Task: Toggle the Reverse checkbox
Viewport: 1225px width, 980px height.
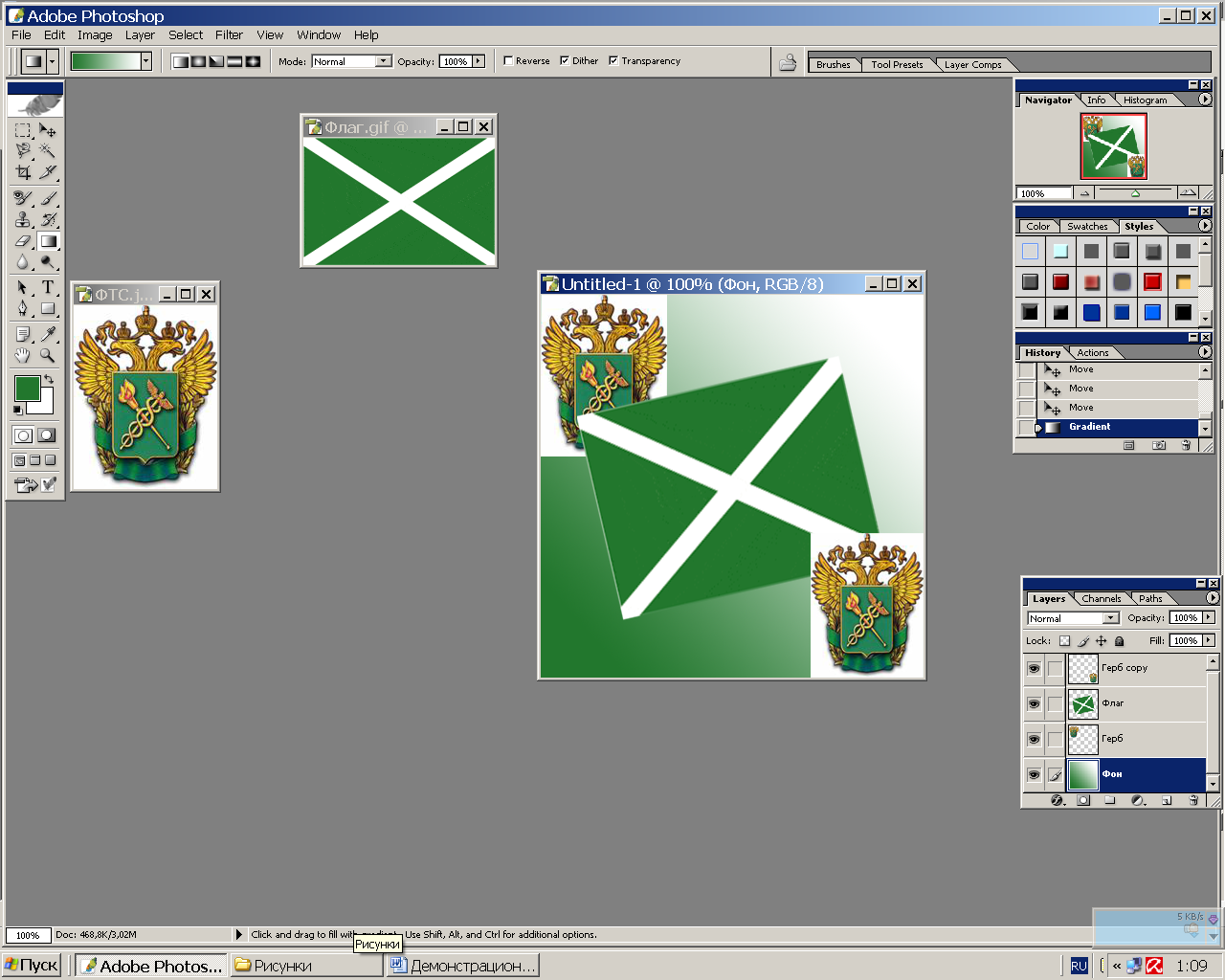Action: coord(508,60)
